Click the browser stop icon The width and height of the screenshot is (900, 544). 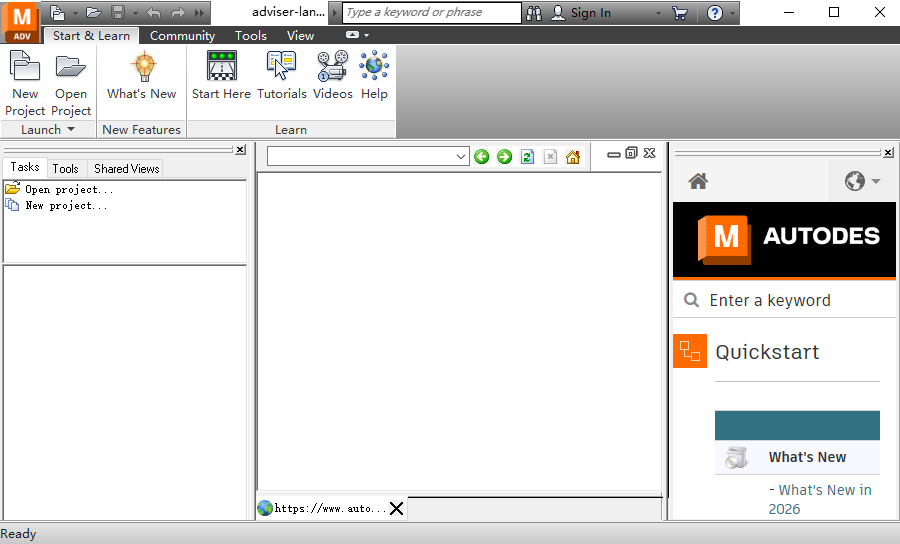point(550,156)
